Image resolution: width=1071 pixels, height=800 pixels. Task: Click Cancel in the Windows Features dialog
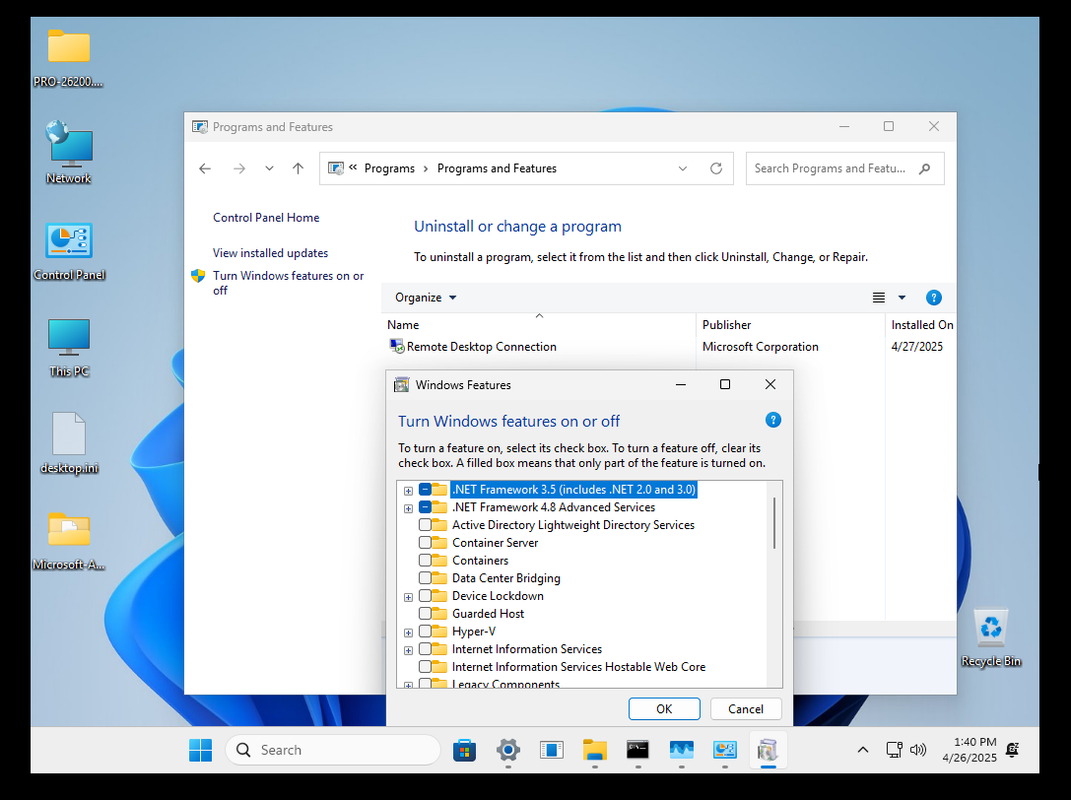pyautogui.click(x=746, y=709)
